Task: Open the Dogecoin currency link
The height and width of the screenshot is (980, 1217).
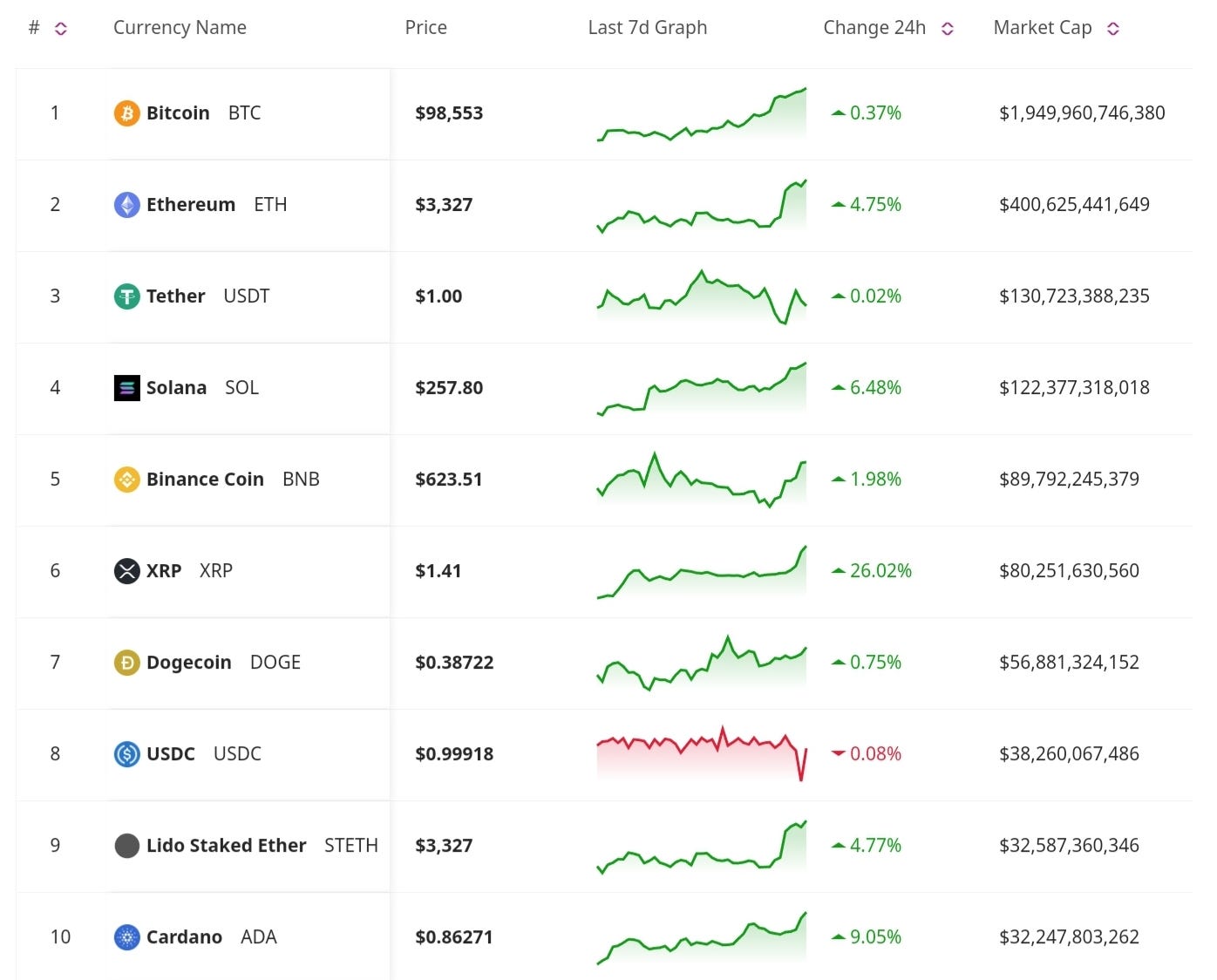Action: click(x=189, y=663)
